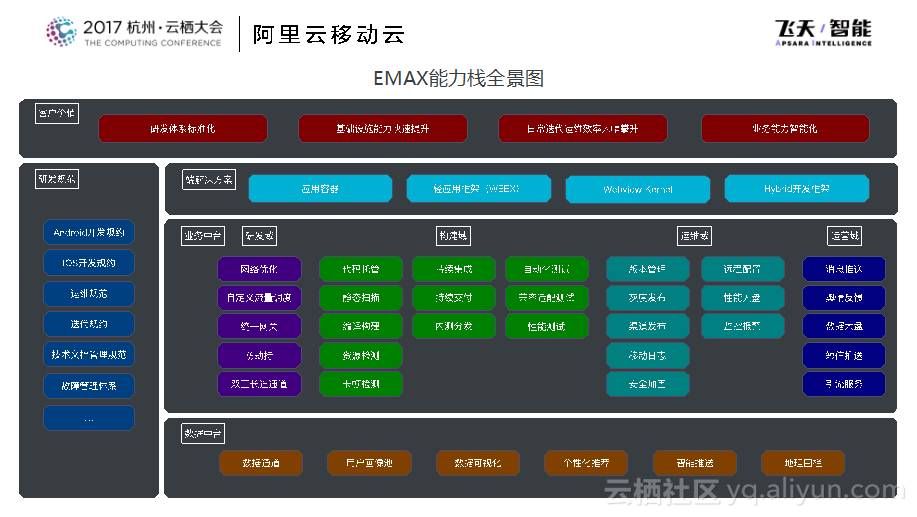Click the 客户价值 section label

click(57, 113)
